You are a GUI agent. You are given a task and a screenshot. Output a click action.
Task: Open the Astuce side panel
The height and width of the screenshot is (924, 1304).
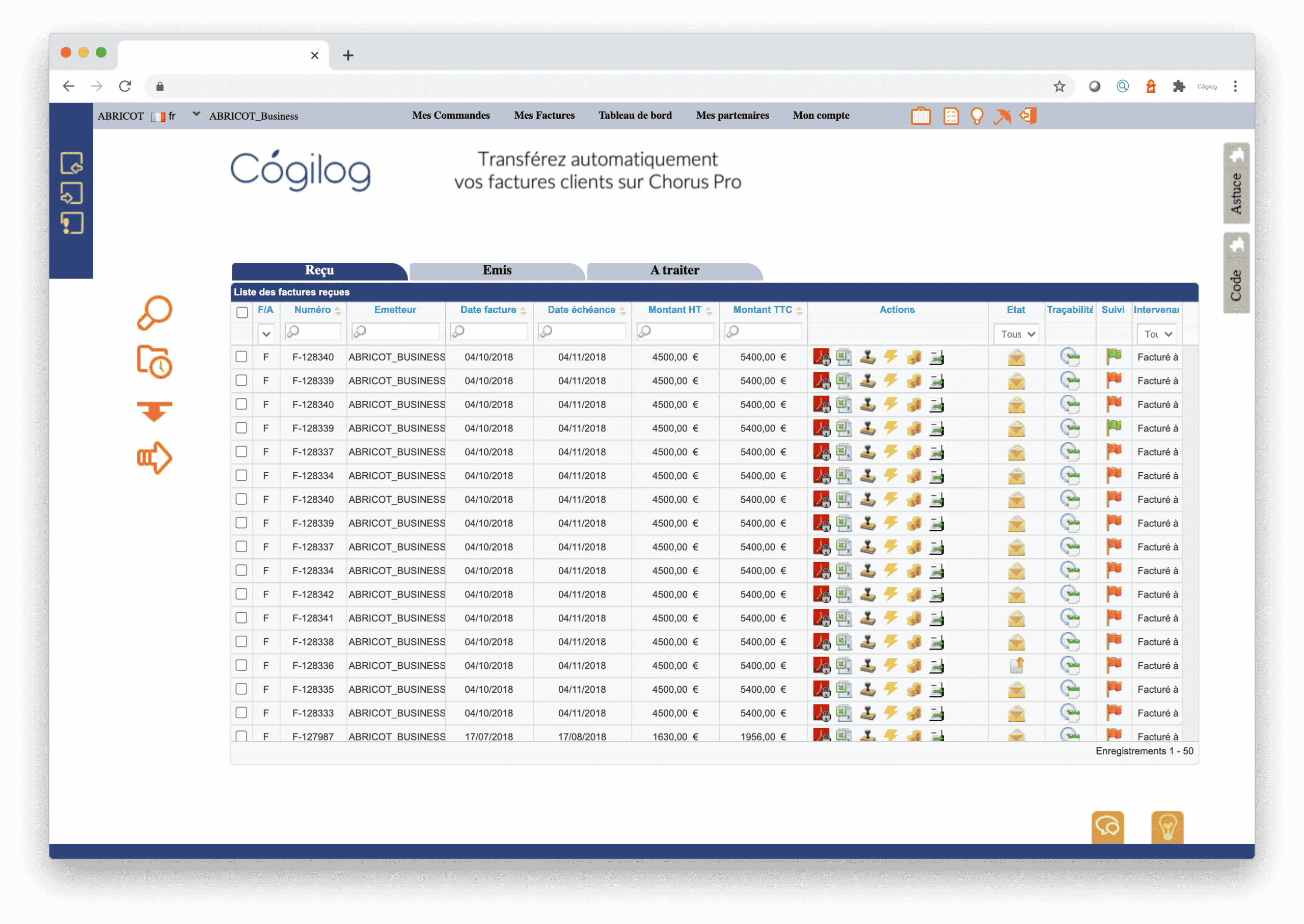coord(1236,183)
